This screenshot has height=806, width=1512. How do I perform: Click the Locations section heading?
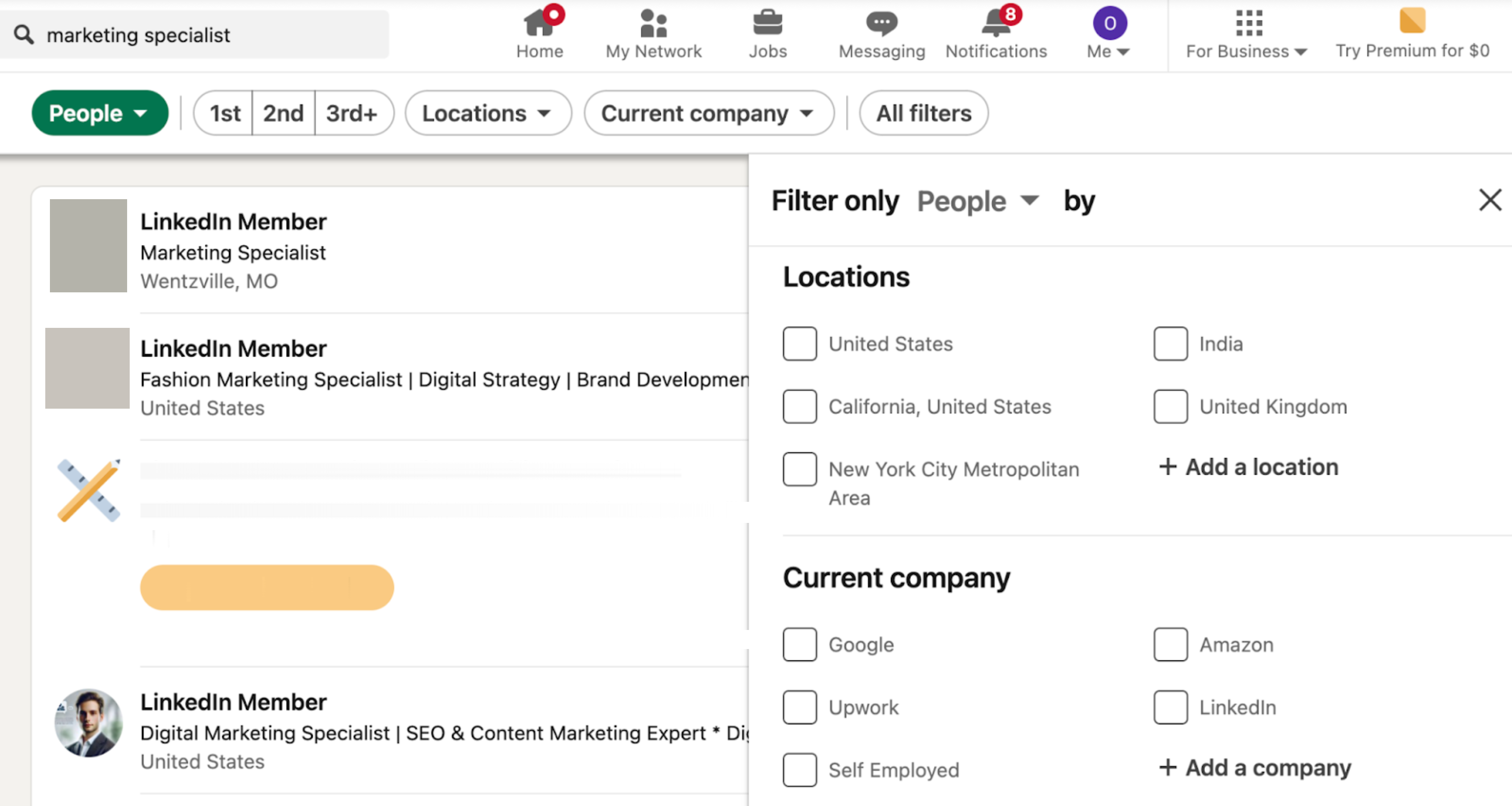pos(846,276)
